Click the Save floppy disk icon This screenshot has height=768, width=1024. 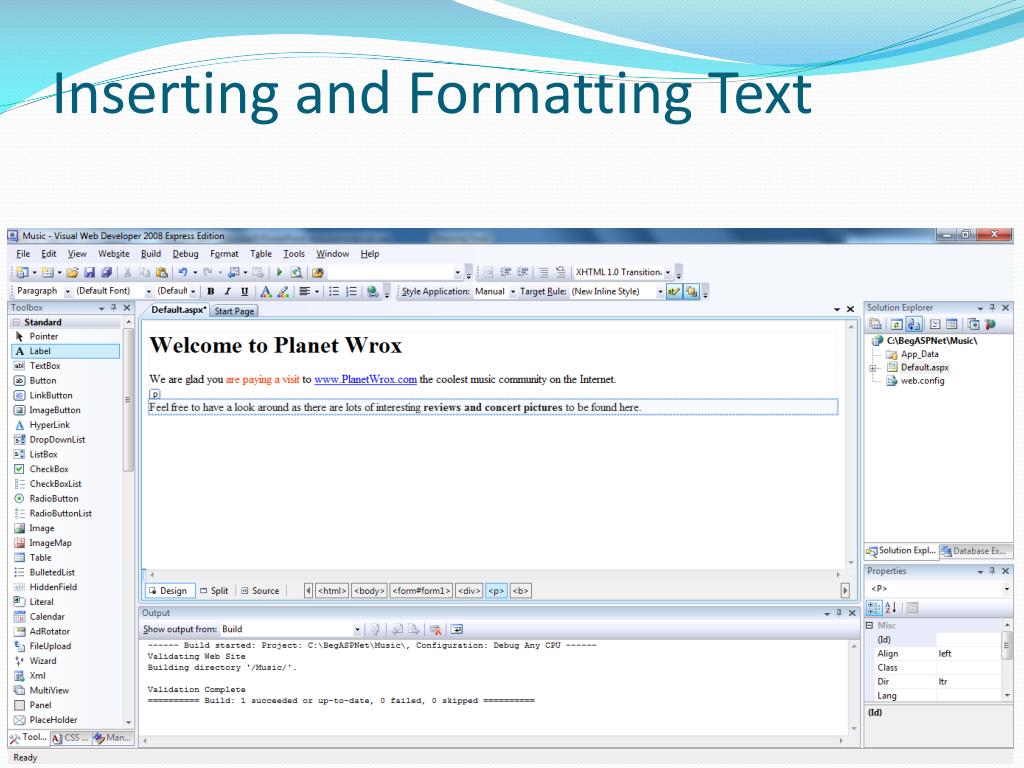click(89, 272)
